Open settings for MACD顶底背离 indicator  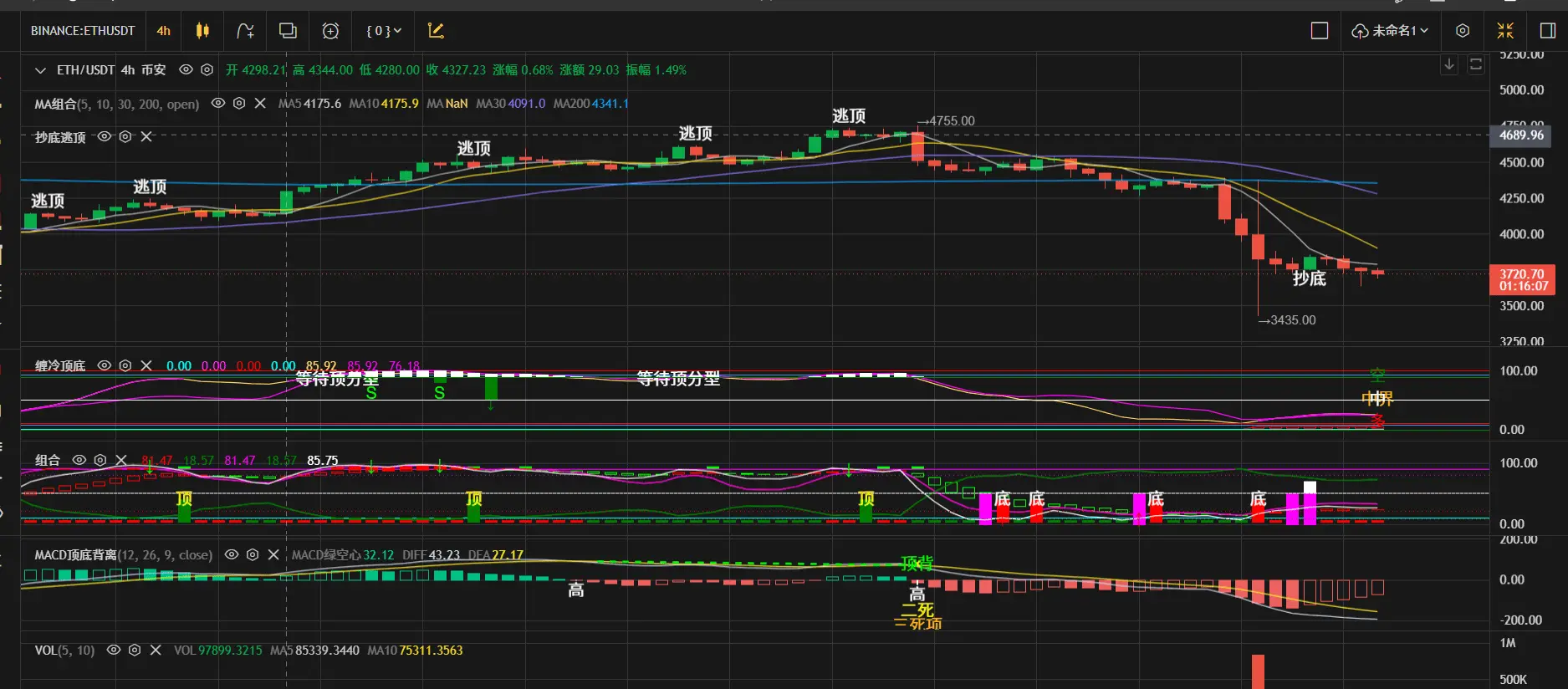[253, 554]
